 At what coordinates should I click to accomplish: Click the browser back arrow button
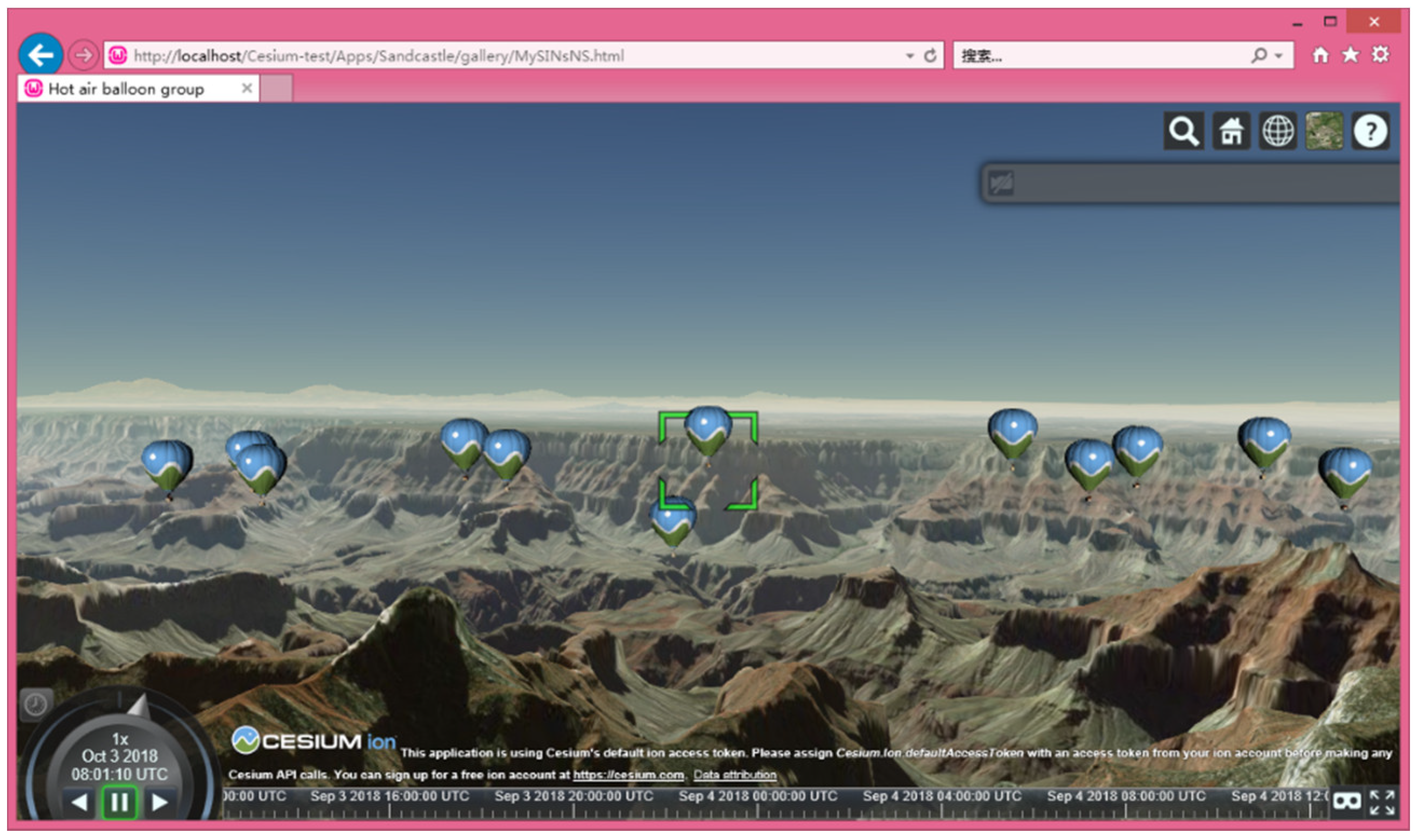tap(41, 55)
